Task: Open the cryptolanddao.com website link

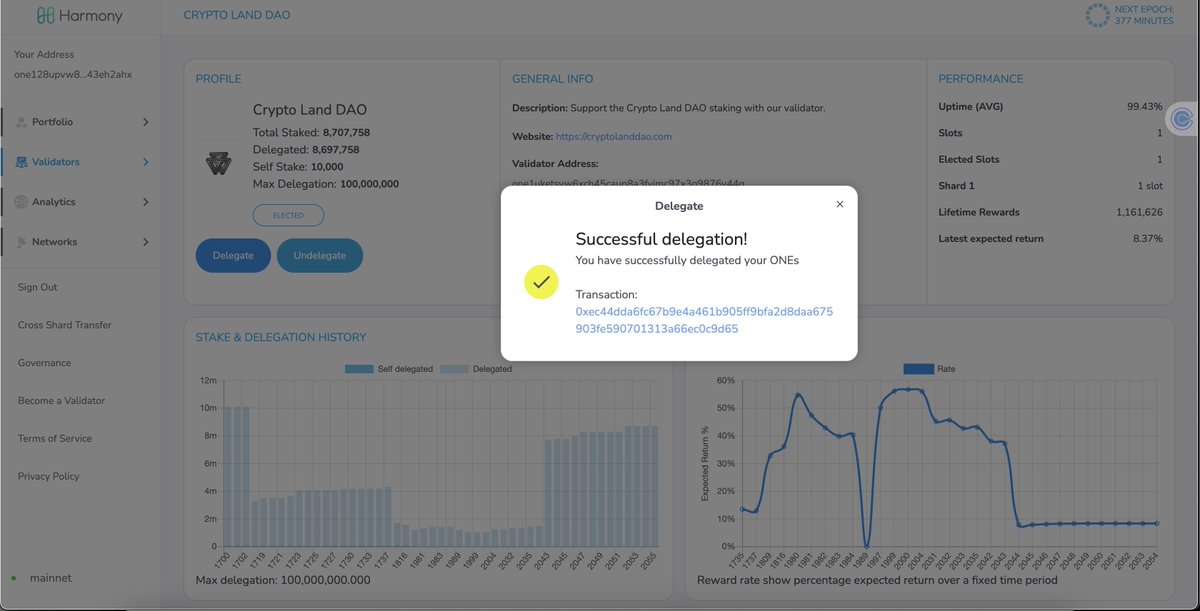Action: coord(613,136)
